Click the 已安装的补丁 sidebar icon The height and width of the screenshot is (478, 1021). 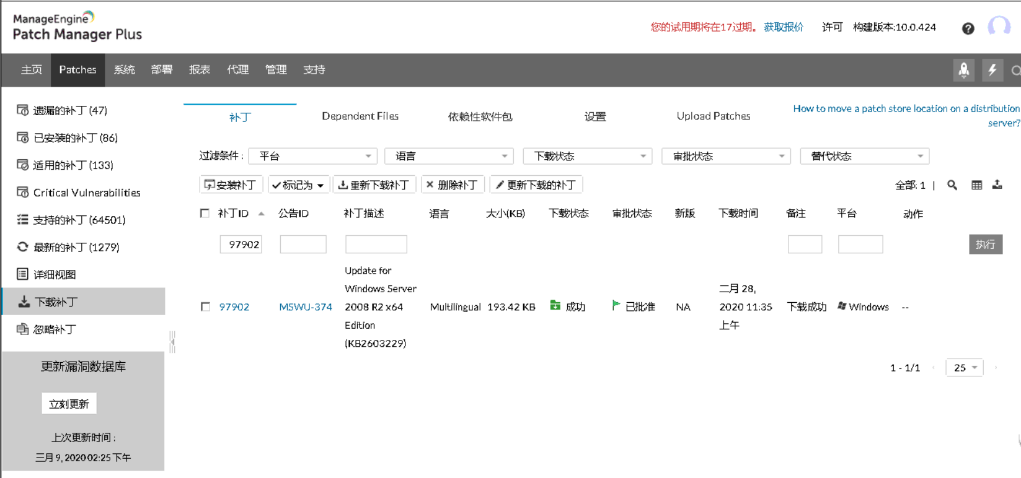[x=22, y=137]
